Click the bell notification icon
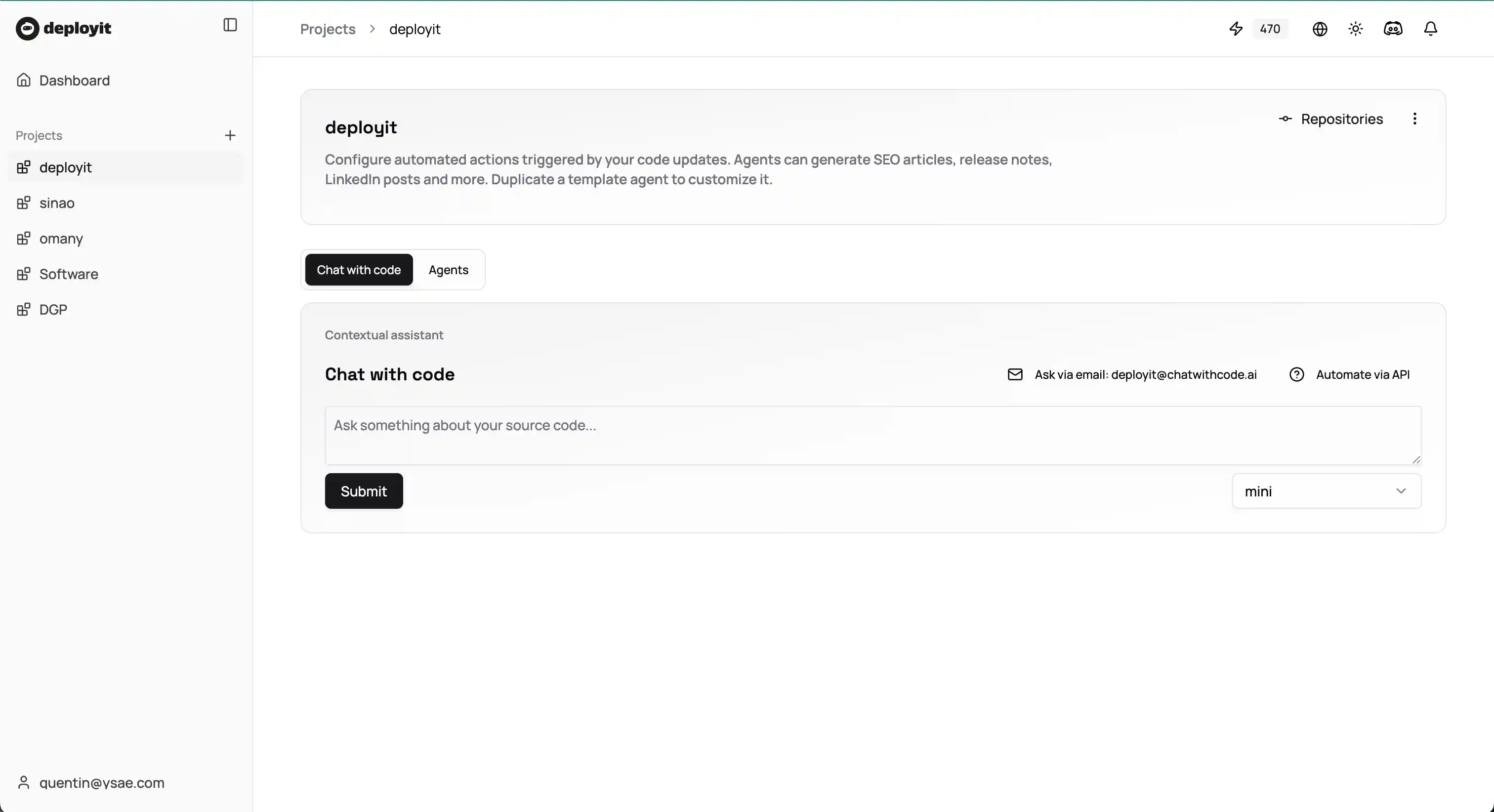This screenshot has height=812, width=1494. (1430, 29)
